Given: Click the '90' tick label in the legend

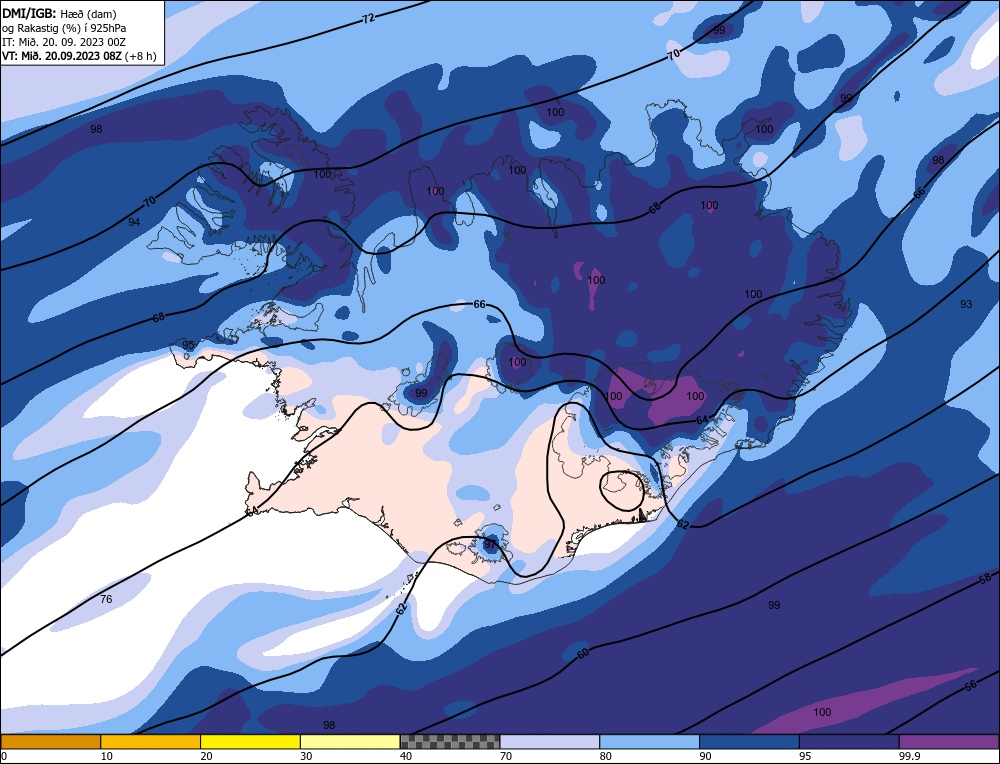Looking at the screenshot, I should [x=705, y=756].
